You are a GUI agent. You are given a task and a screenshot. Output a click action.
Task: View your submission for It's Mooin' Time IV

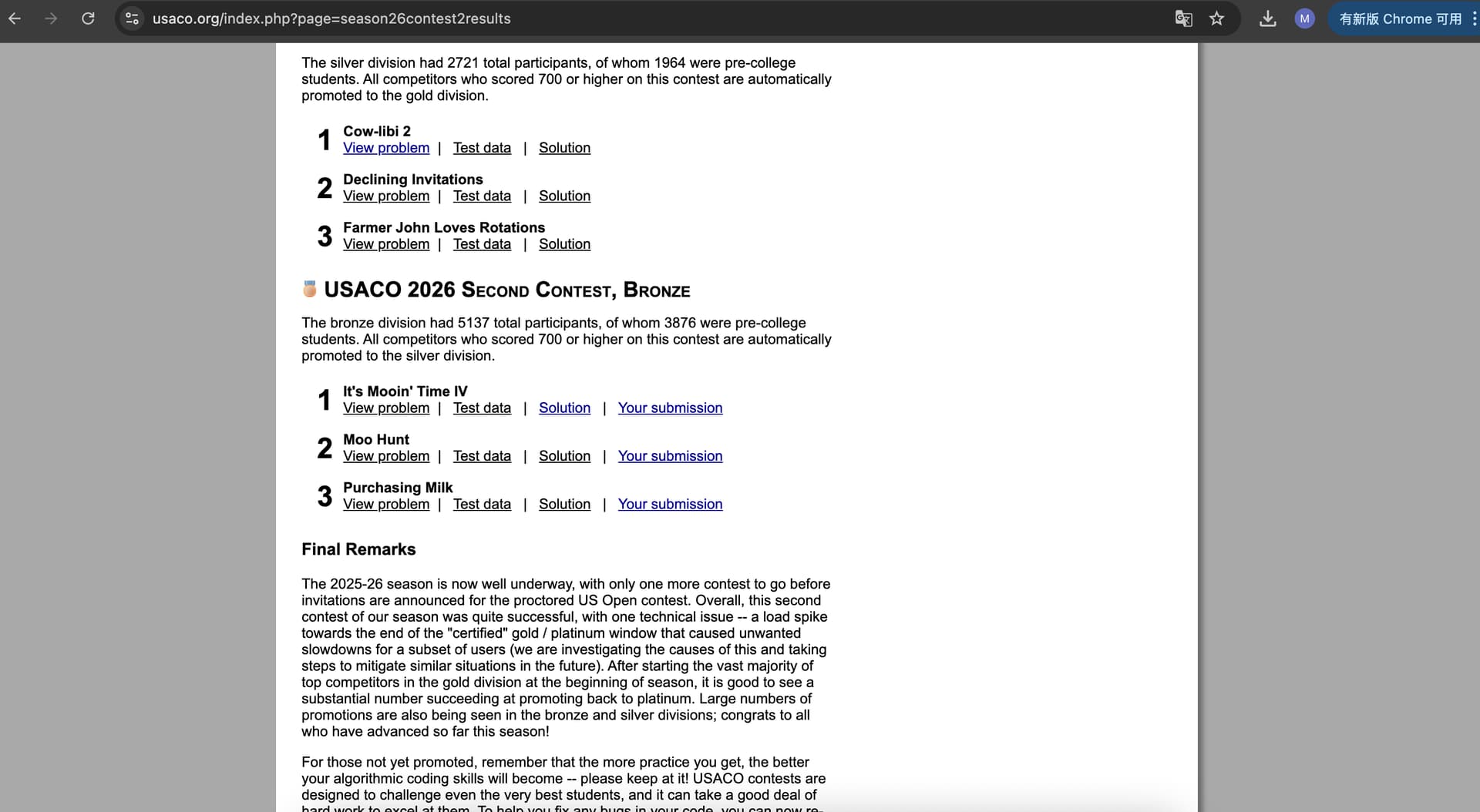point(670,408)
